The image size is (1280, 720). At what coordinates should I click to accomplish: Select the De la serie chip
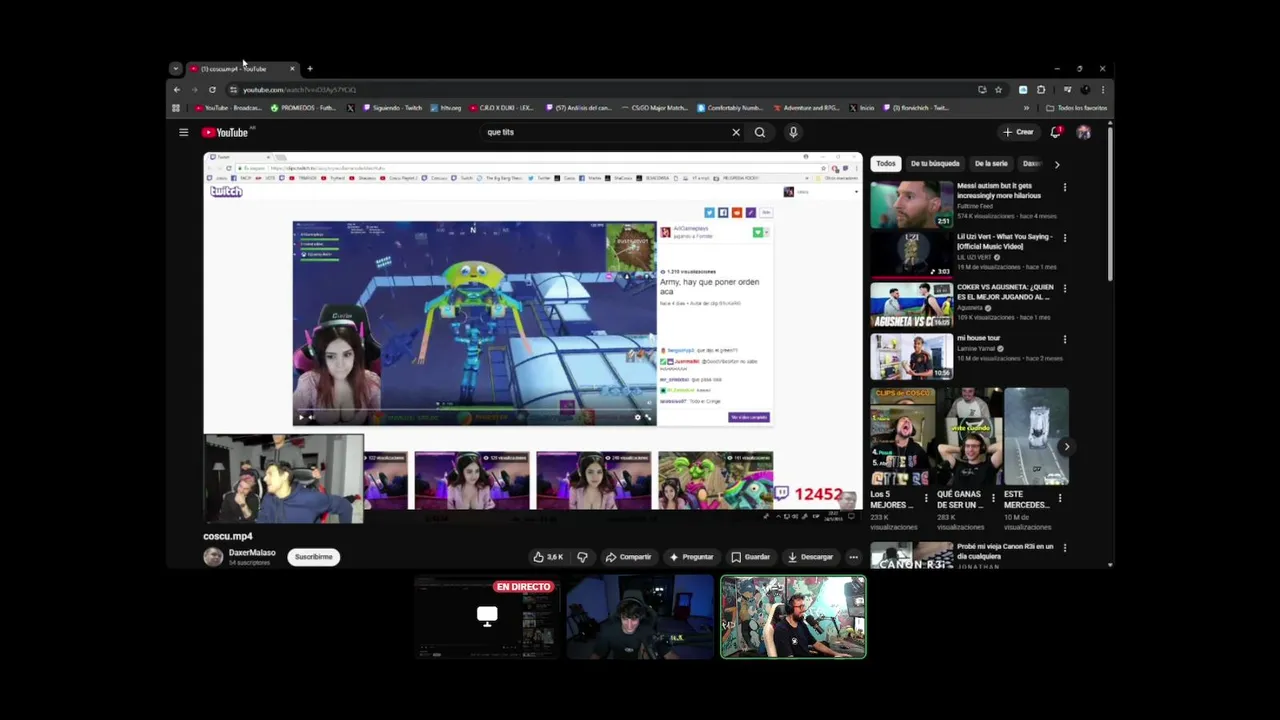pos(991,164)
